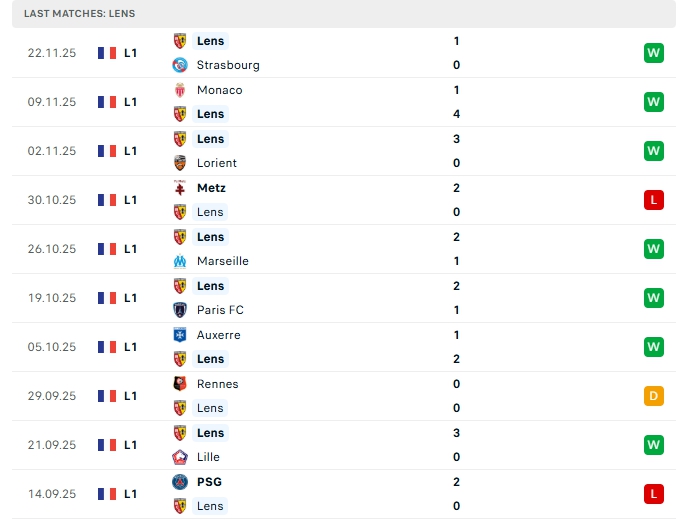The image size is (687, 520).
Task: Click the Lille club crest icon
Action: click(180, 457)
